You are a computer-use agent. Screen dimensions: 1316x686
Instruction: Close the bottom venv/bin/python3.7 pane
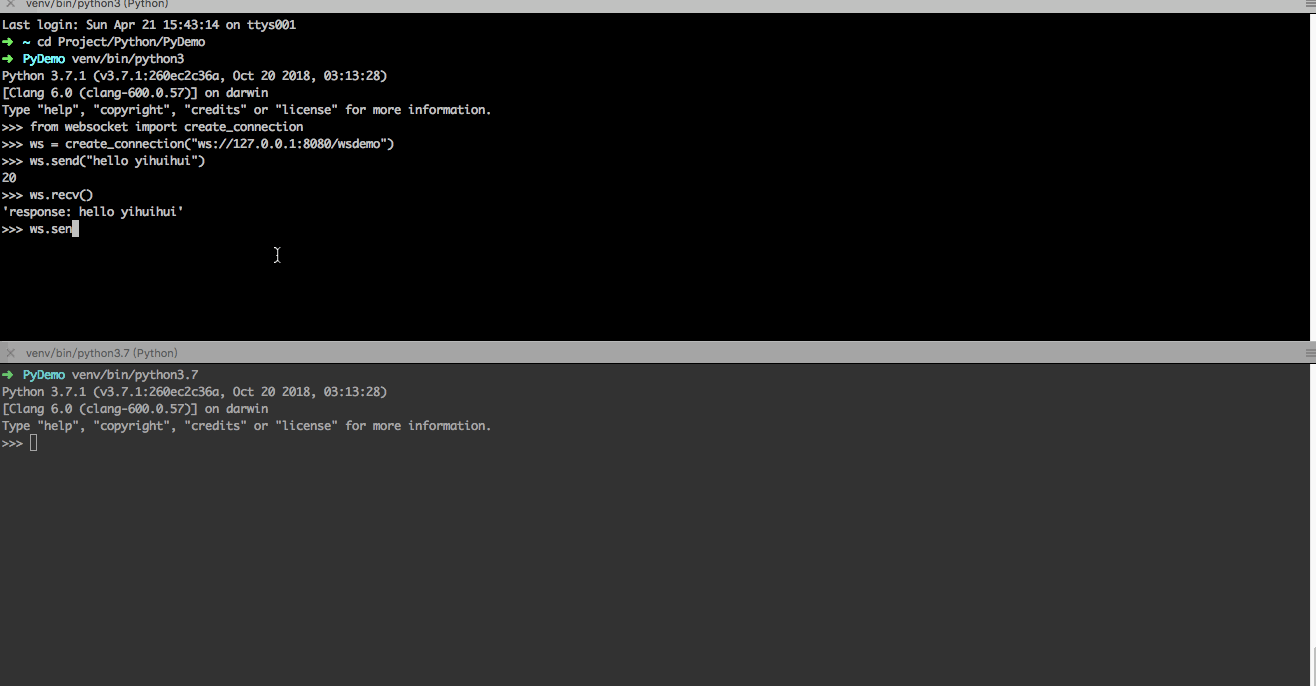10,353
